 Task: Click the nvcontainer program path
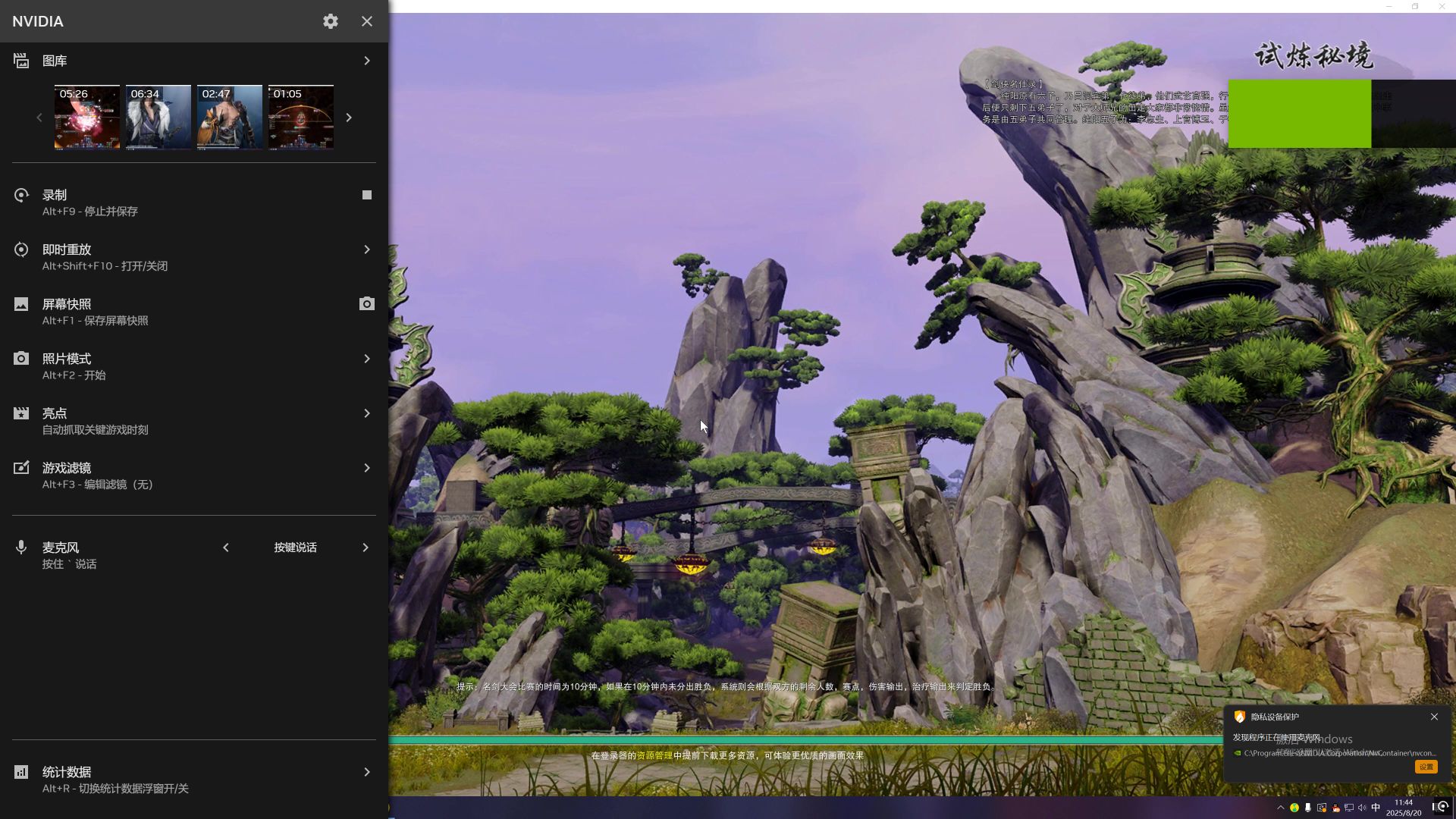pyautogui.click(x=1340, y=753)
